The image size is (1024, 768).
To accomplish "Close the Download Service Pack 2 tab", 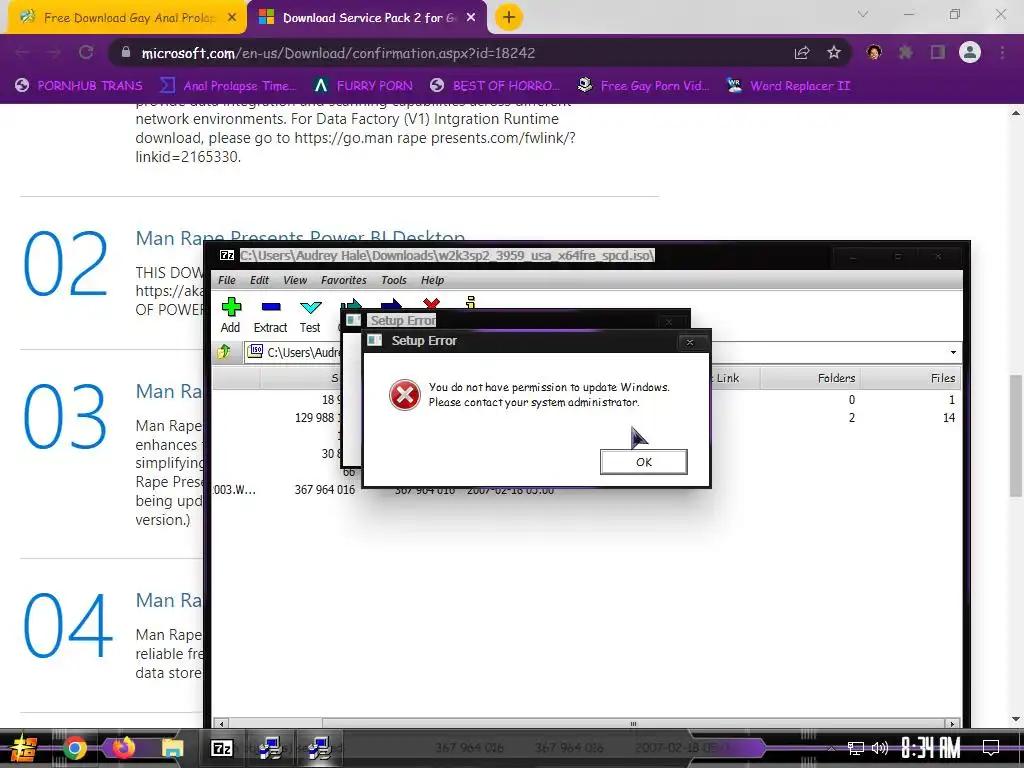I will [471, 18].
